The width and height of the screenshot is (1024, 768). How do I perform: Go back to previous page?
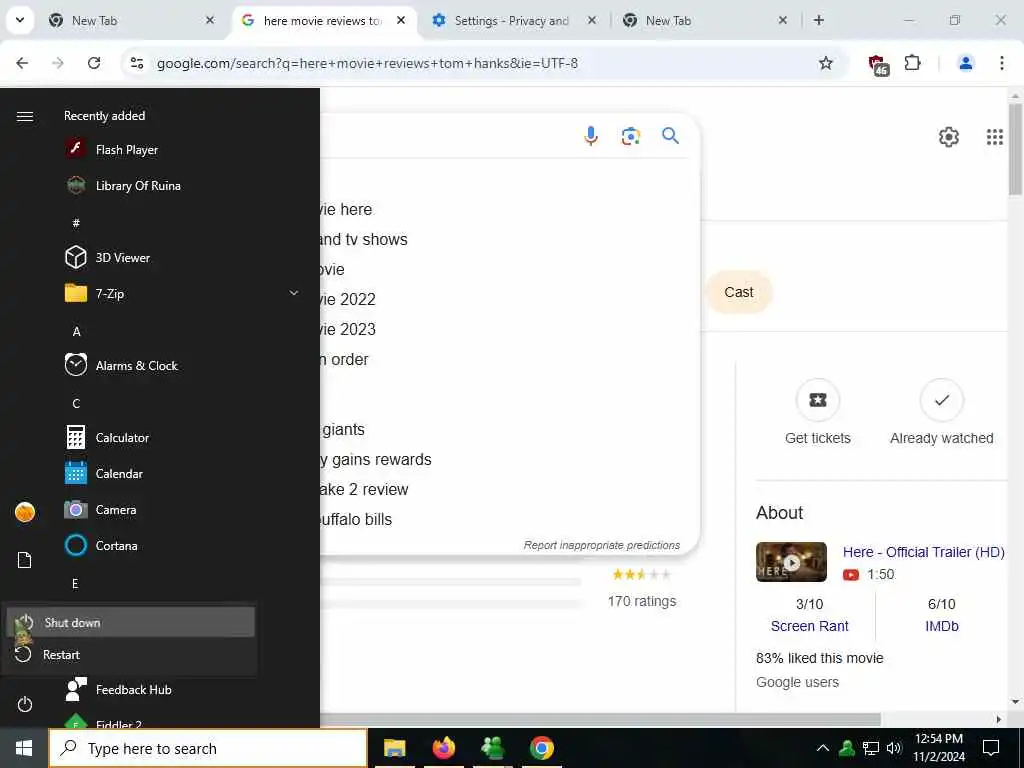[22, 63]
